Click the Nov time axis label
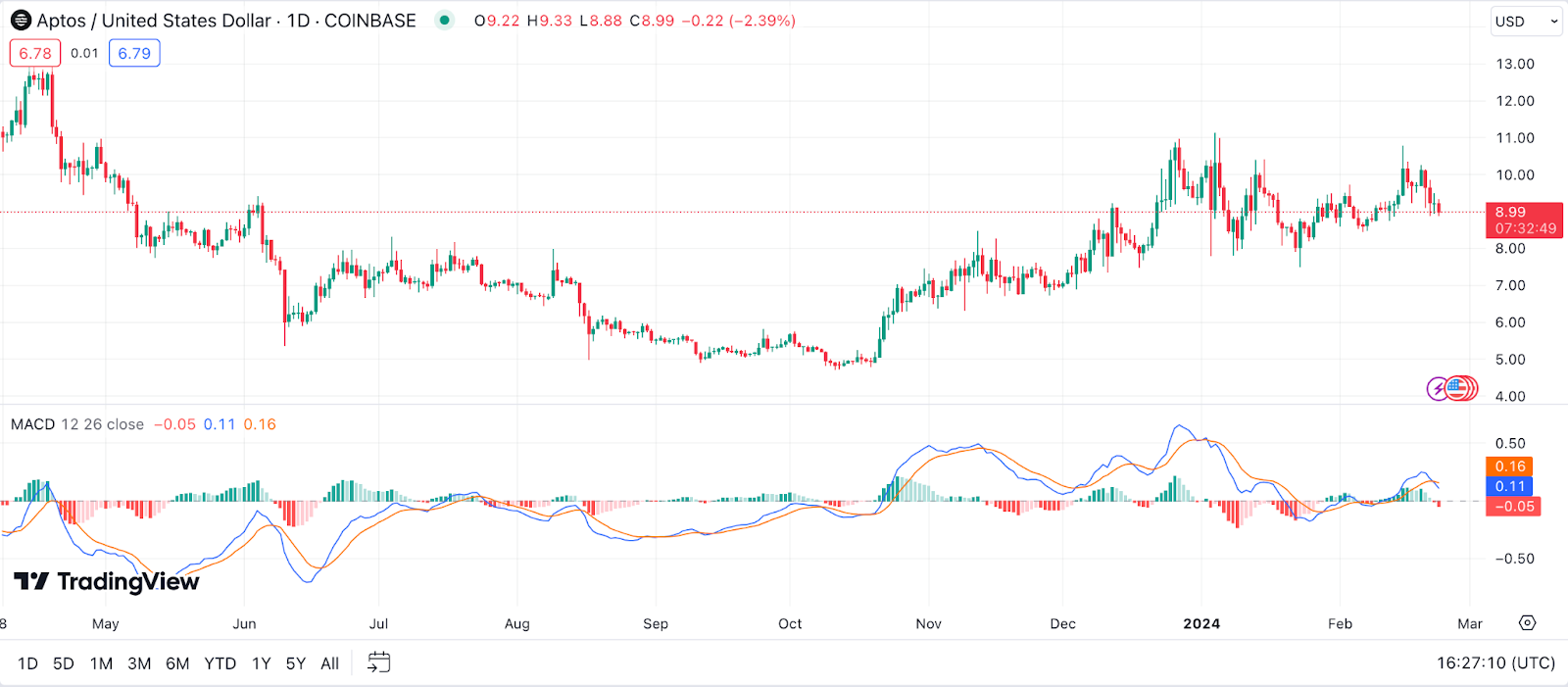Image resolution: width=1568 pixels, height=687 pixels. (x=929, y=623)
